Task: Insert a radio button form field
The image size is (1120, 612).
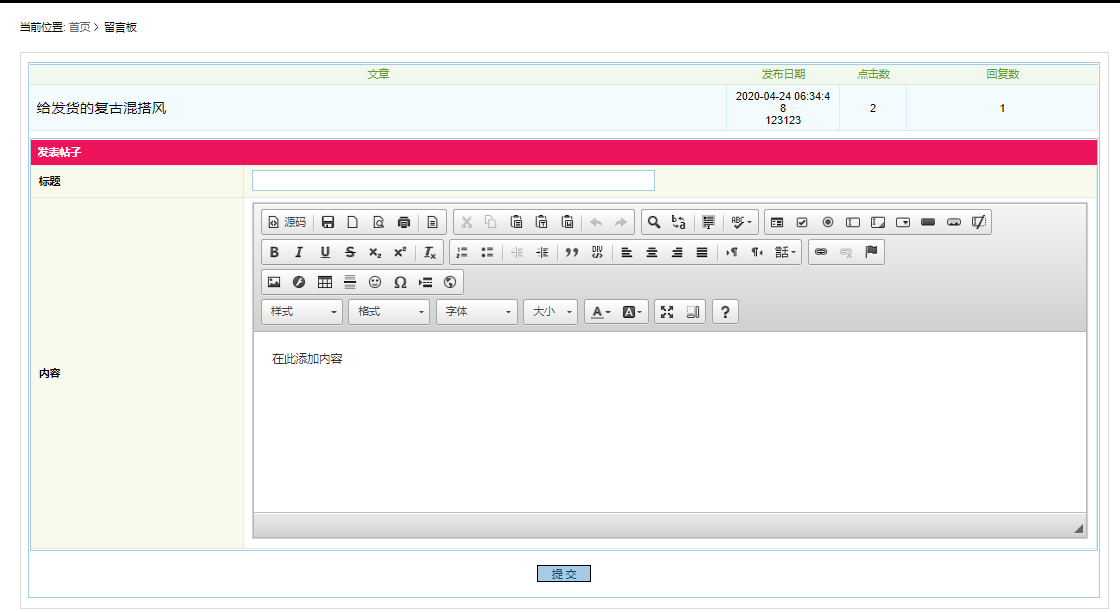Action: 828,222
